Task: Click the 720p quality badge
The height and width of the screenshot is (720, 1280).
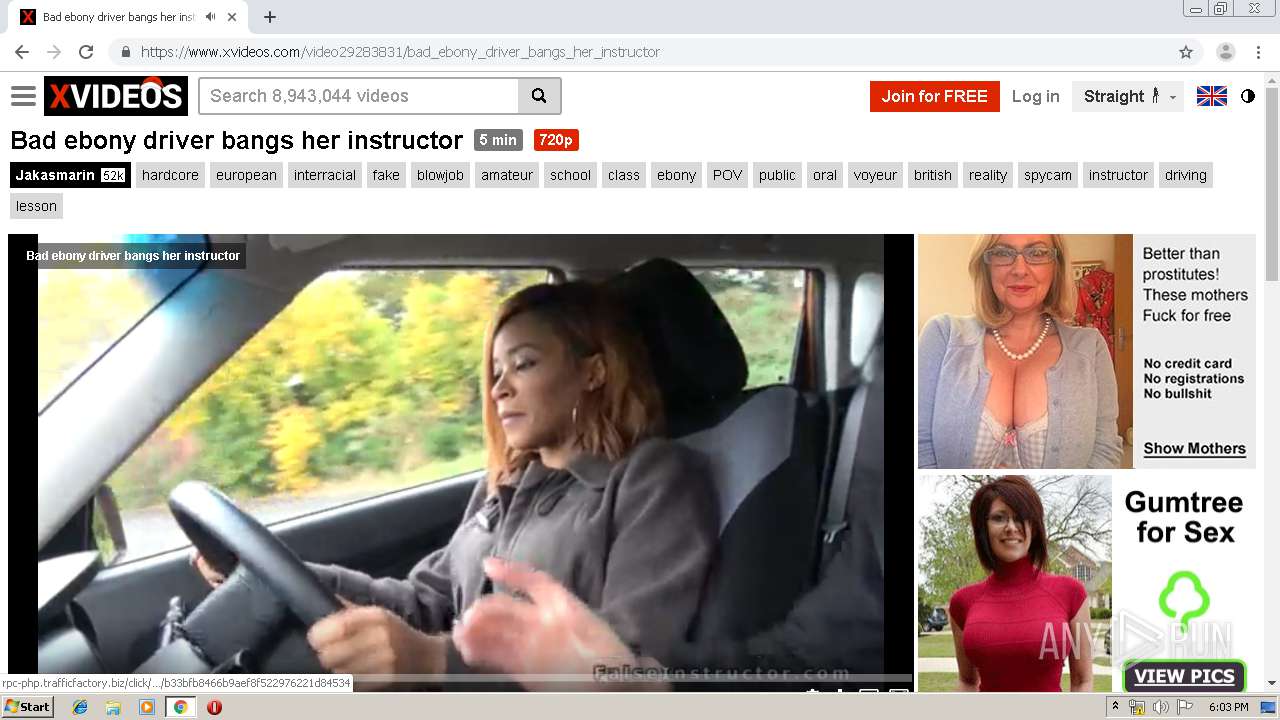Action: tap(556, 140)
